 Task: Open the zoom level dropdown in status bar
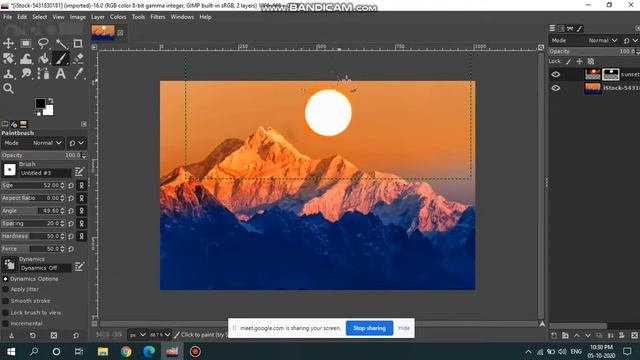(160, 335)
